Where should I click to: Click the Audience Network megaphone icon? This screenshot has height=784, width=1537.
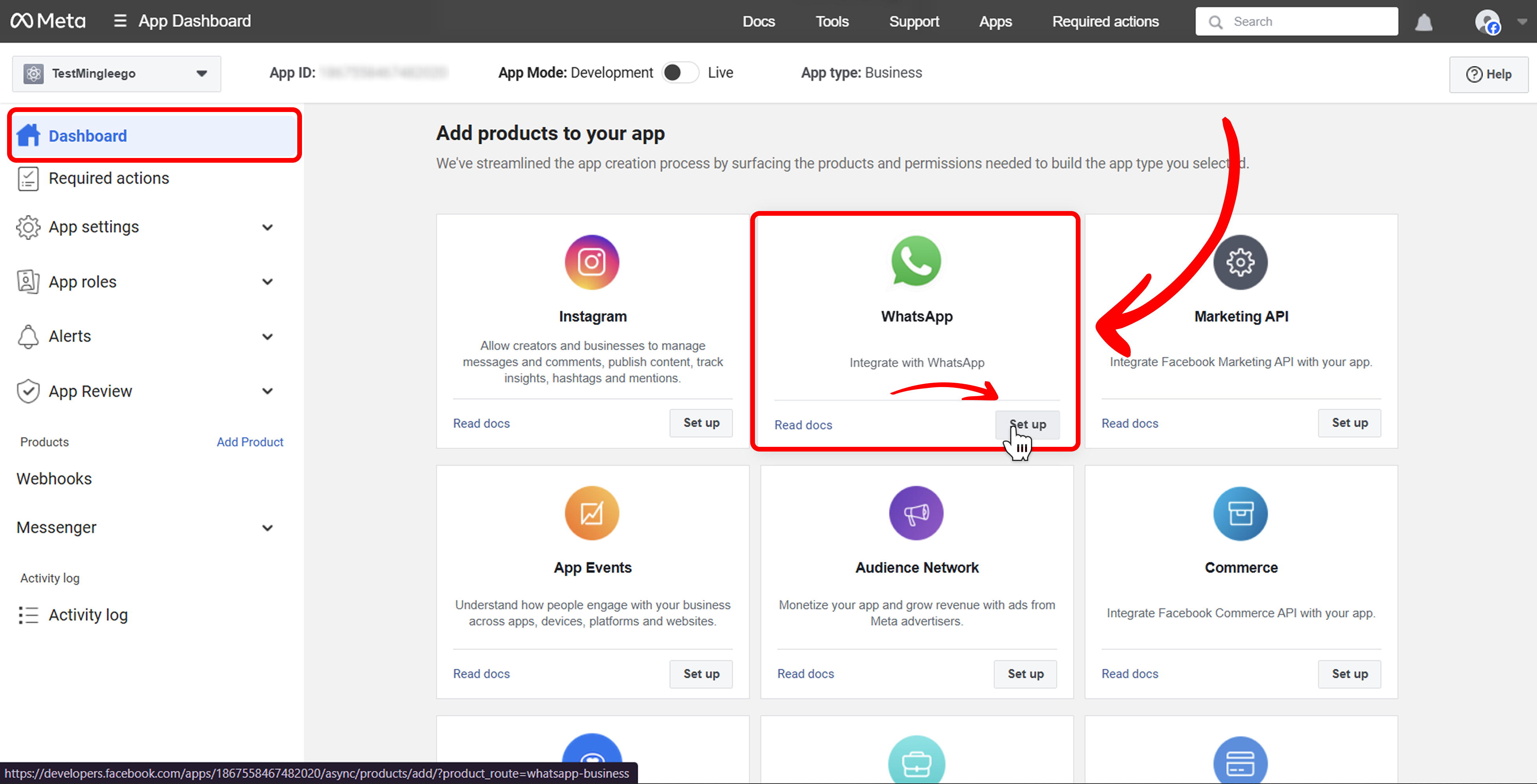(x=916, y=513)
